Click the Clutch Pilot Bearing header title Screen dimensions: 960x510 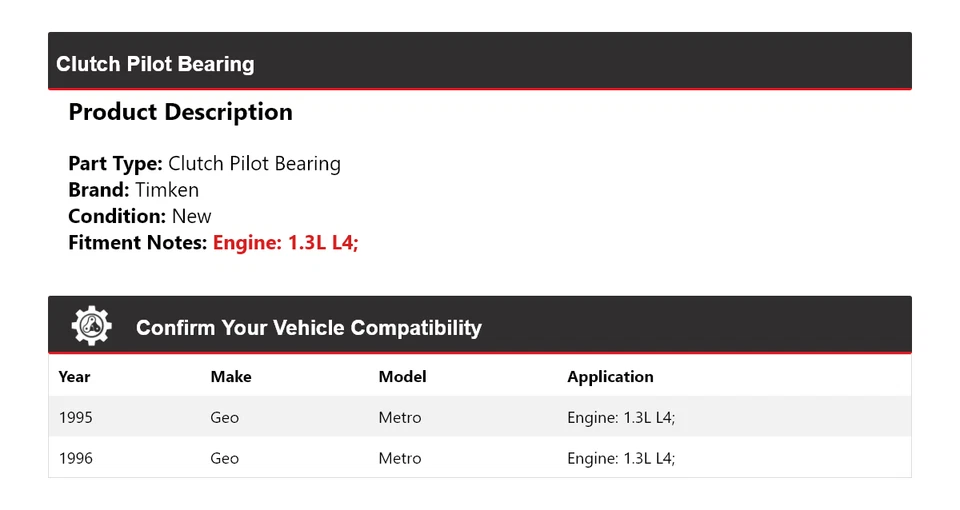pos(155,64)
